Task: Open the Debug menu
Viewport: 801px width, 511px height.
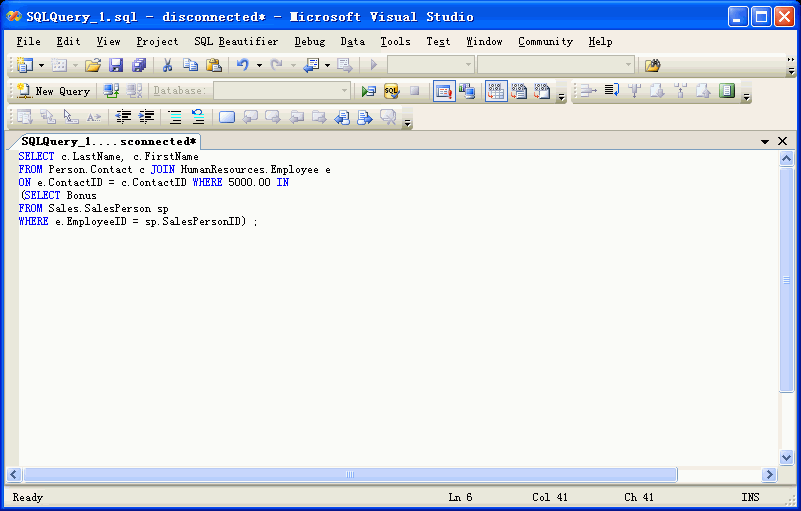Action: (x=310, y=41)
